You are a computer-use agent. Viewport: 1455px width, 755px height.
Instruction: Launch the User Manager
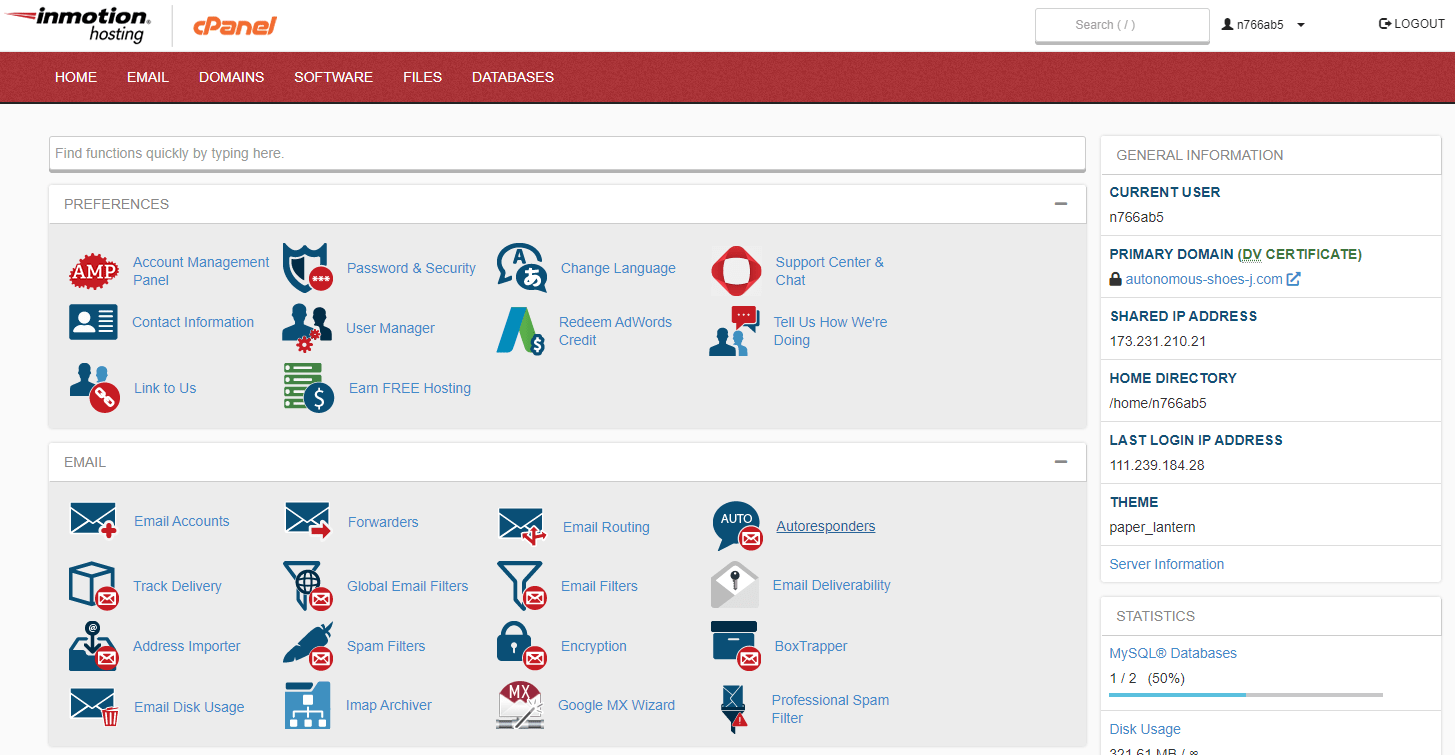[x=391, y=328]
